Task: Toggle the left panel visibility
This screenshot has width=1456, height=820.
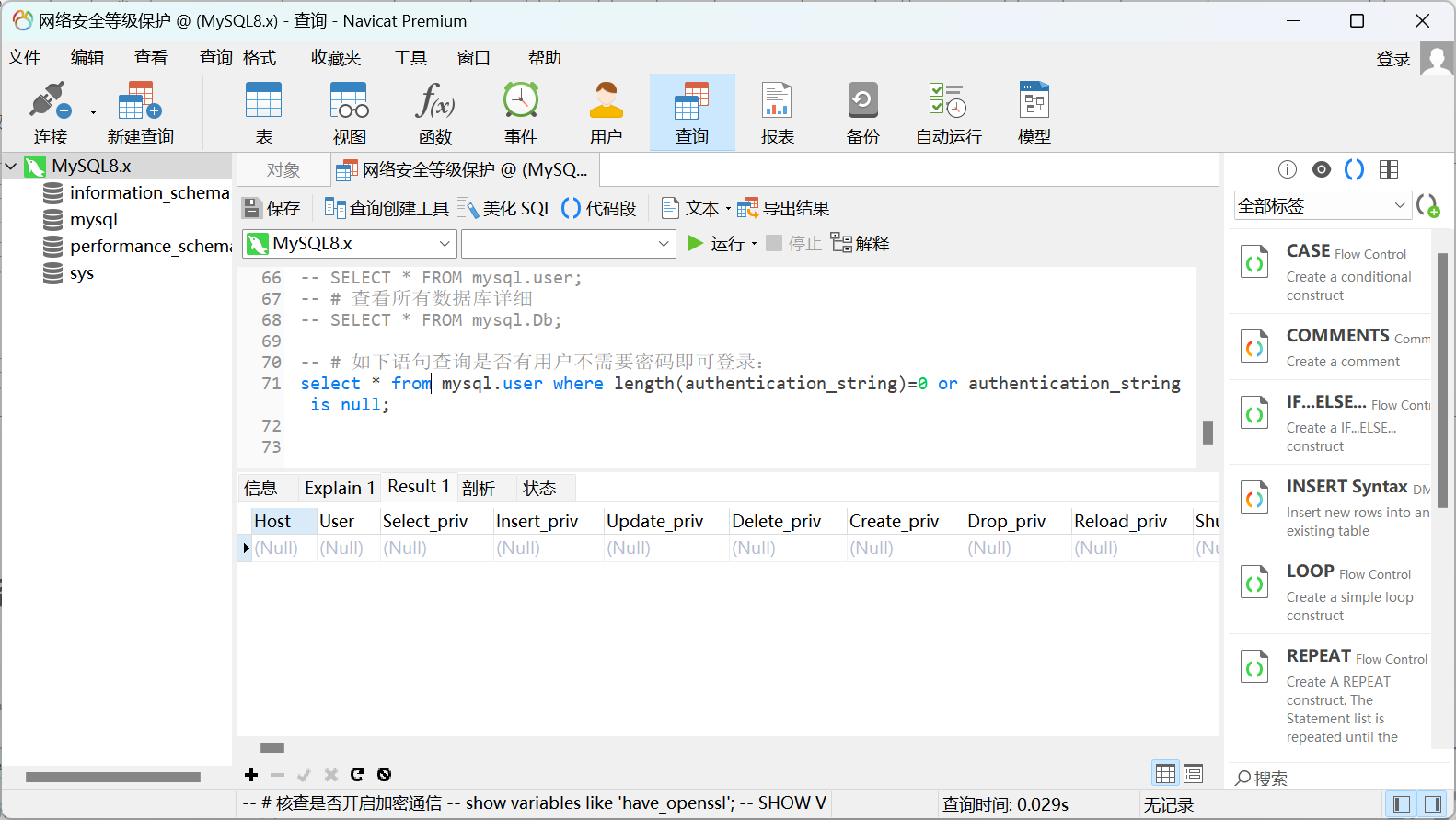Action: 1402,804
